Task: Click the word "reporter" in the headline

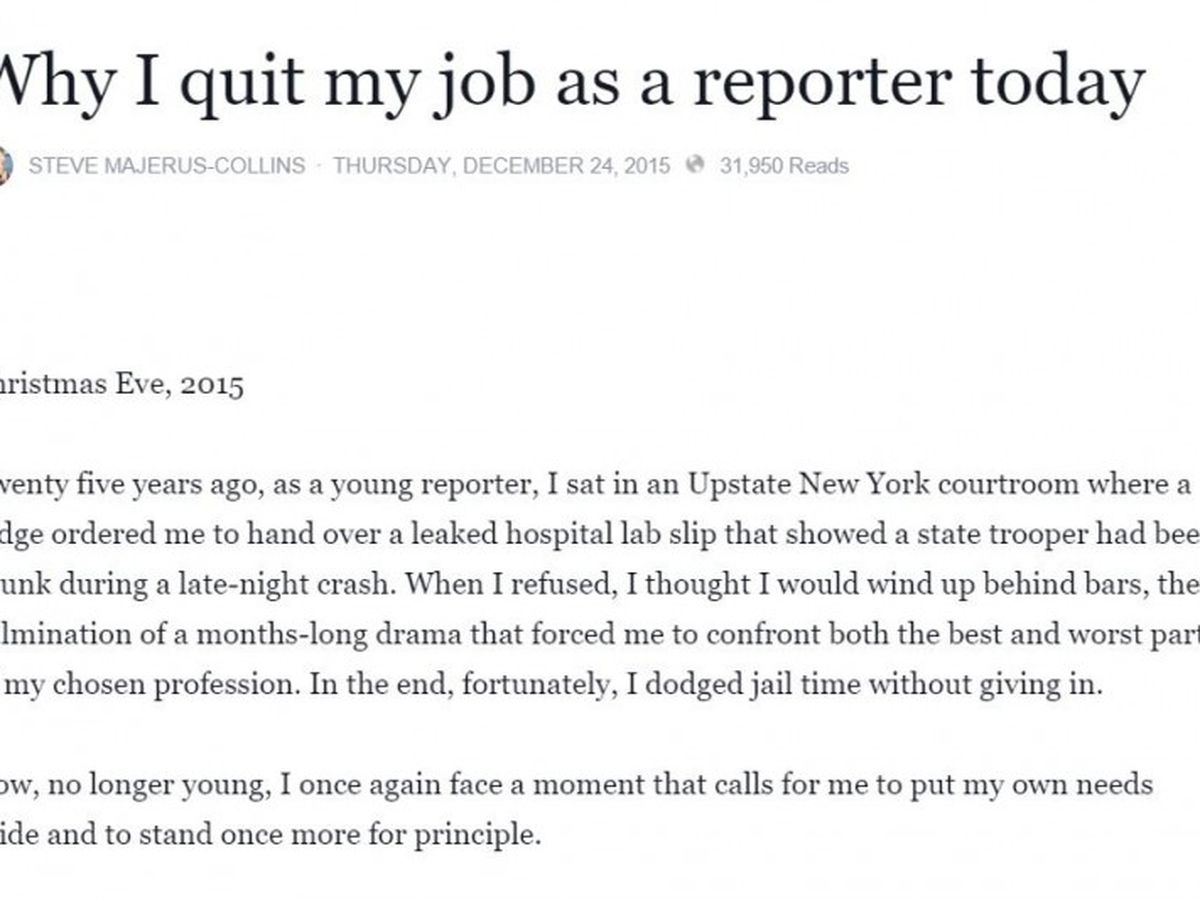Action: coord(818,82)
